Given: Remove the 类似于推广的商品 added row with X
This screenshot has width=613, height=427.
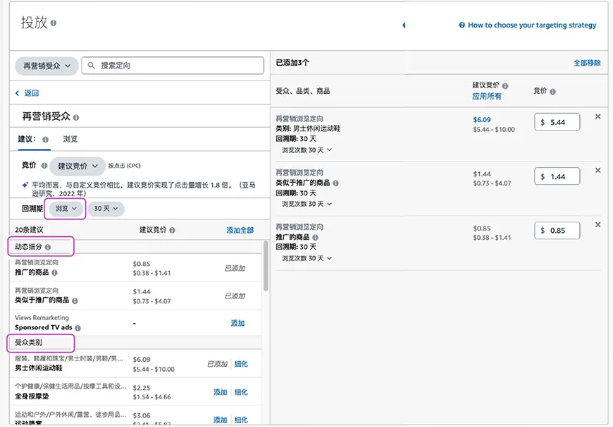Looking at the screenshot, I should pos(598,171).
